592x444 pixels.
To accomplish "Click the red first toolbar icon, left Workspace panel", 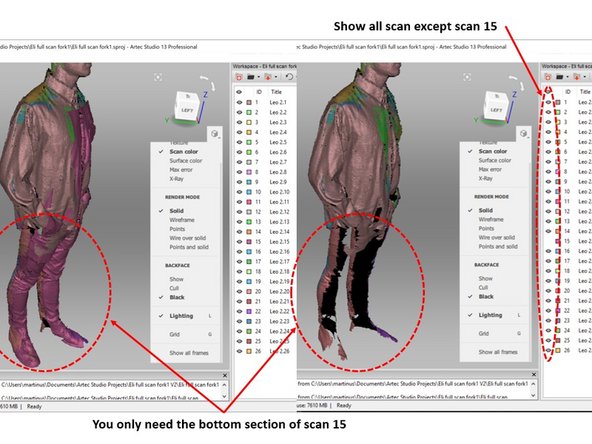I will point(239,77).
